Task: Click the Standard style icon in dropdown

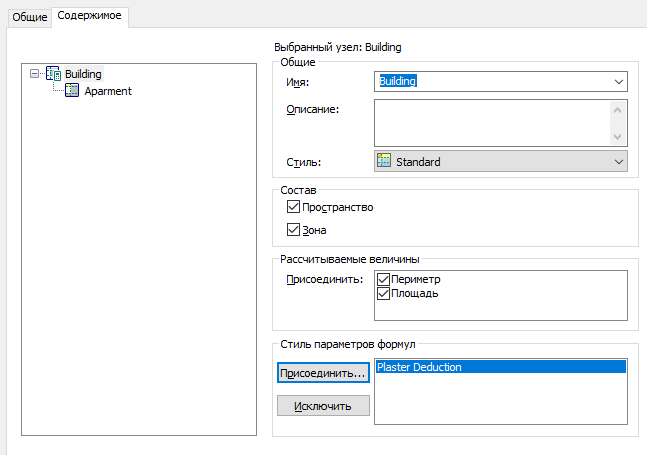Action: pyautogui.click(x=384, y=161)
